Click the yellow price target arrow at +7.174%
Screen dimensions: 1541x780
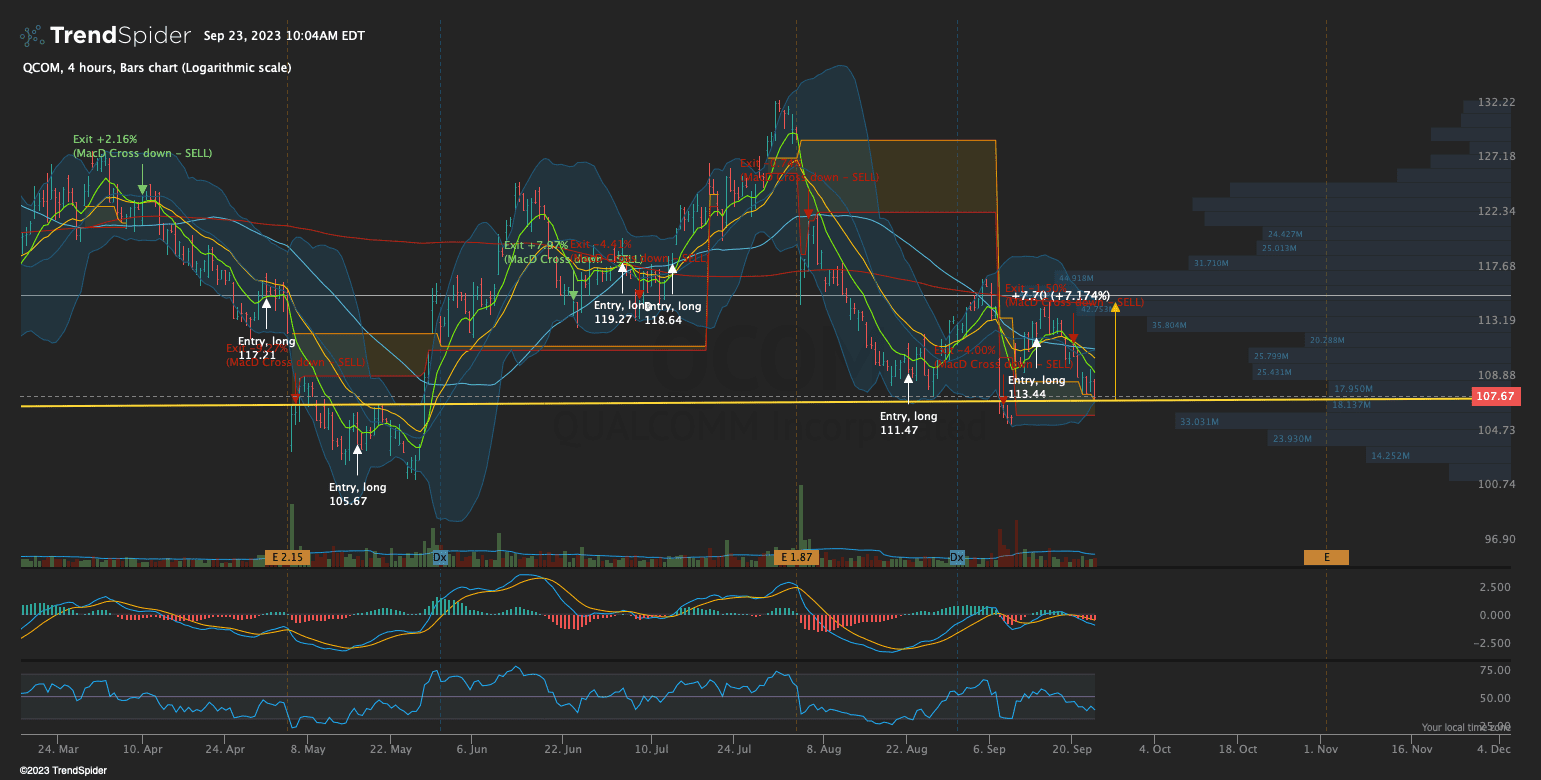1115,307
